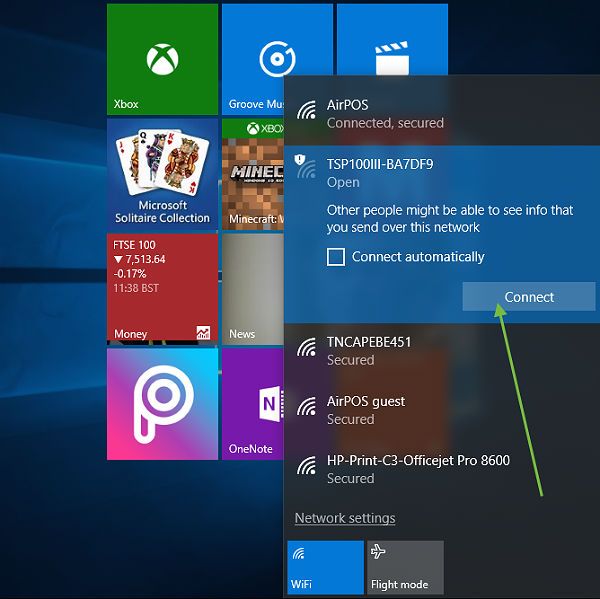Open the Money FTSE 100 tile

pos(162,287)
